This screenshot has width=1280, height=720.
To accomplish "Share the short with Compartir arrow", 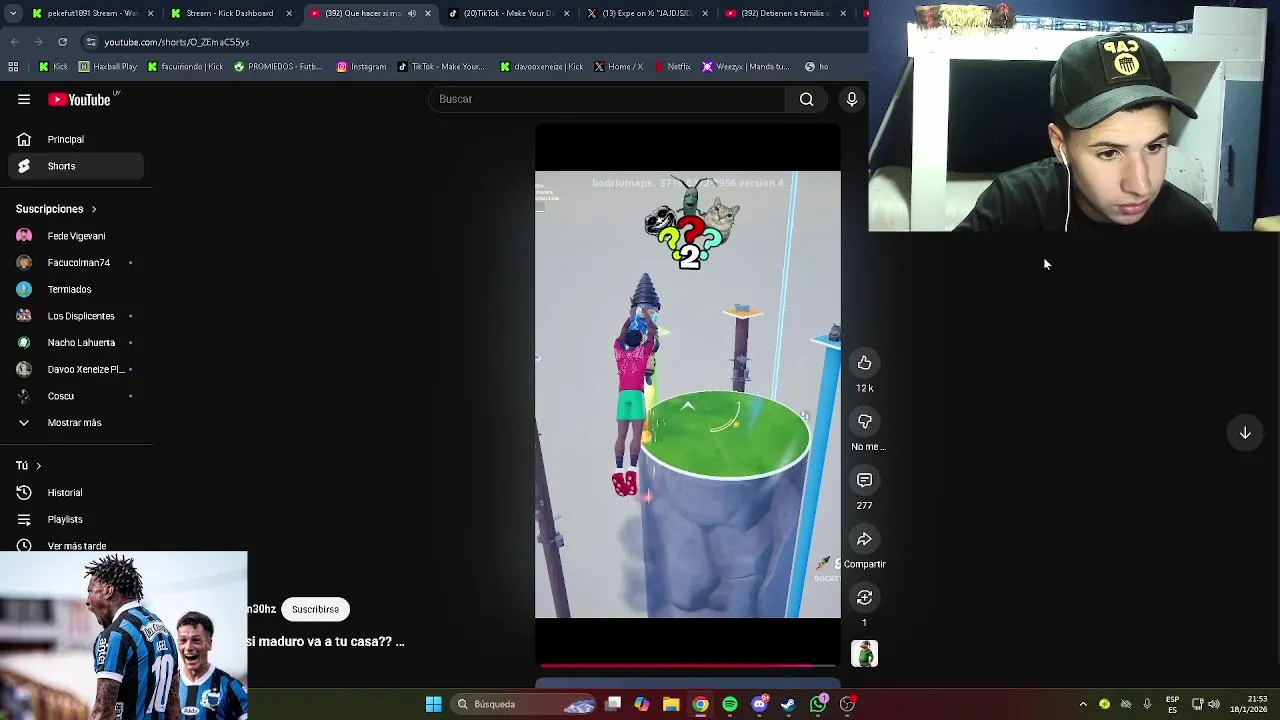I will [x=865, y=539].
